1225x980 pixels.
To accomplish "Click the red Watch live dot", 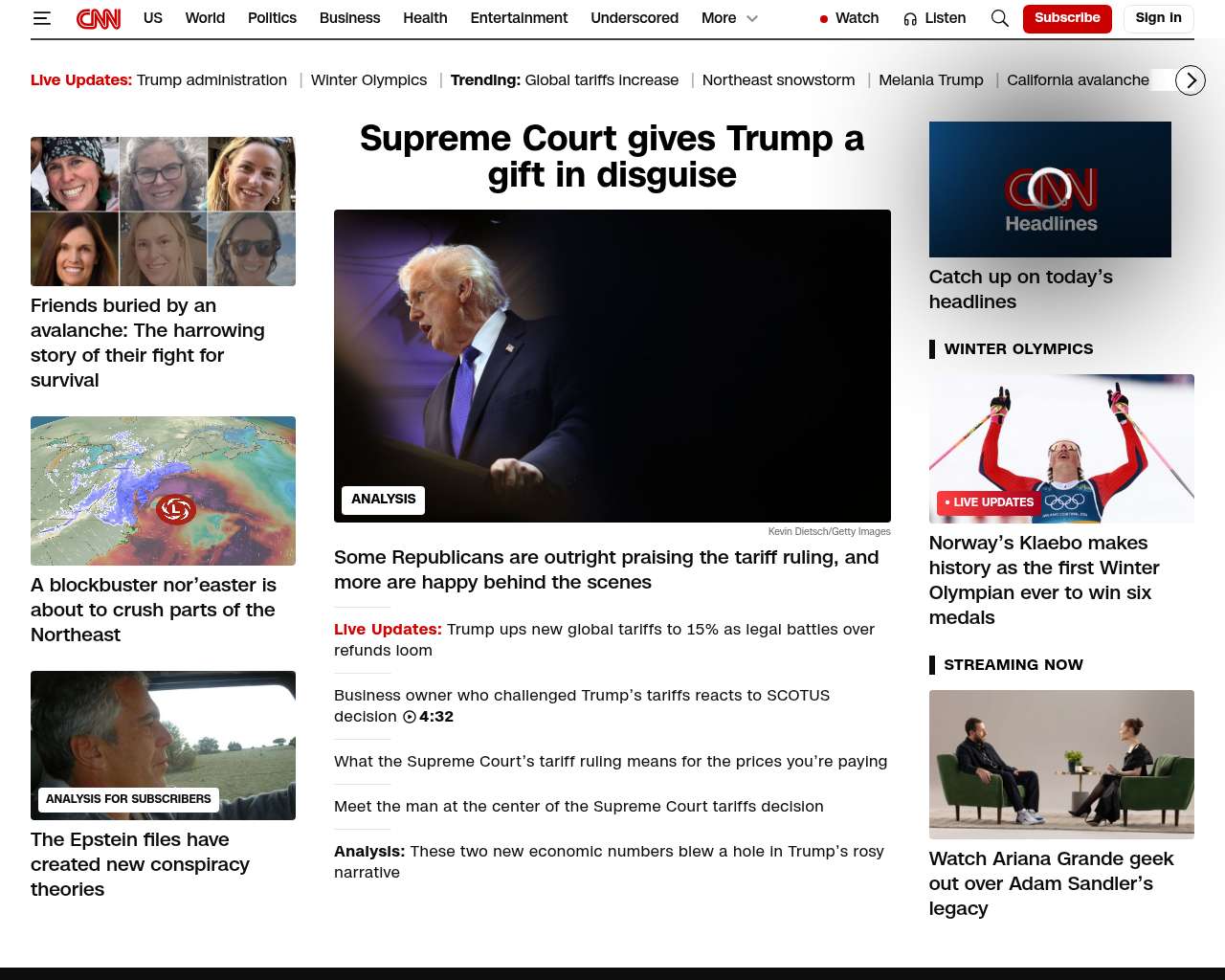I will pos(823,19).
